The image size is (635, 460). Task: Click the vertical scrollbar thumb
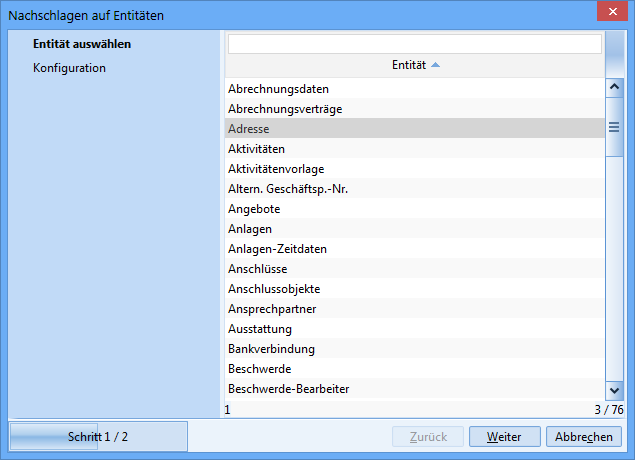coord(614,128)
